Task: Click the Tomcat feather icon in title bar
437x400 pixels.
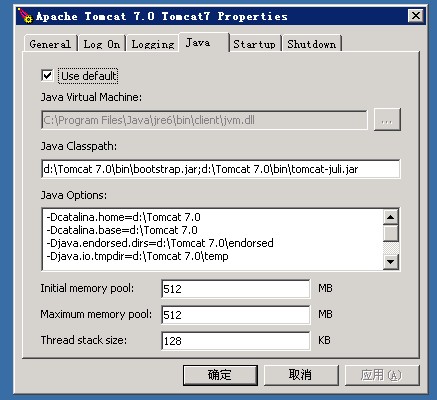Action: (25, 16)
